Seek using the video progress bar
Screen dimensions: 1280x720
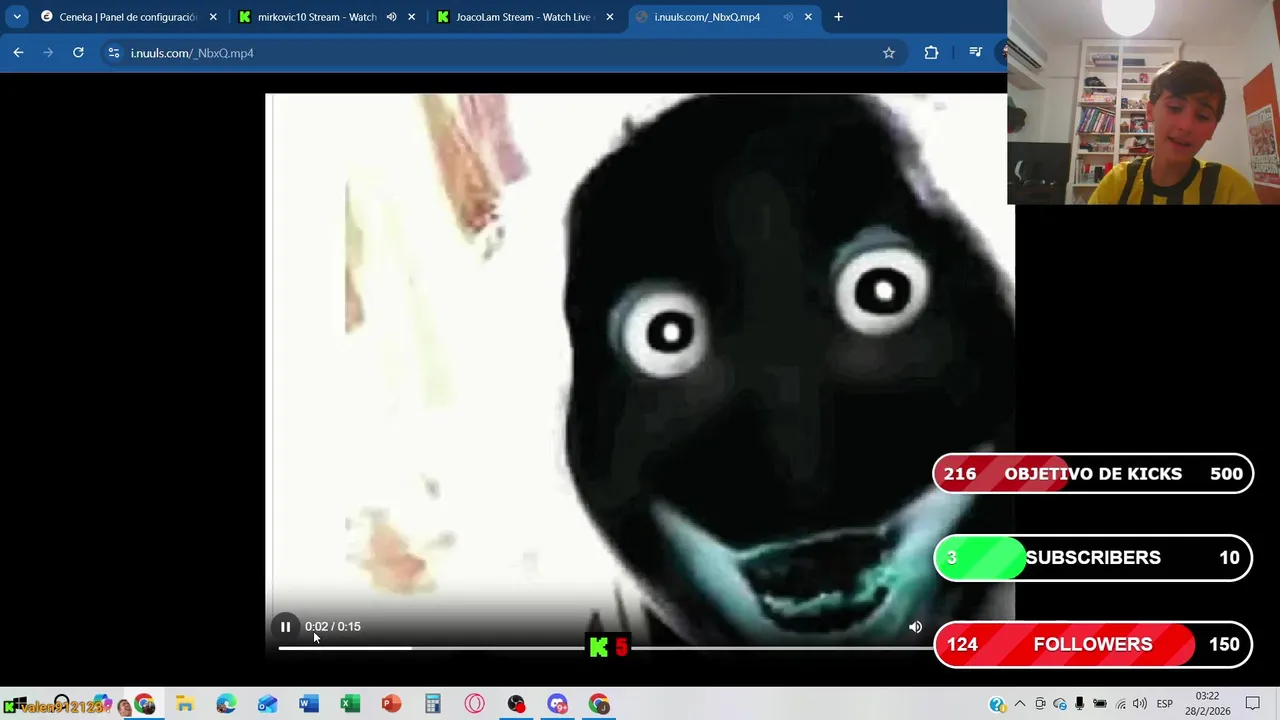tap(605, 648)
